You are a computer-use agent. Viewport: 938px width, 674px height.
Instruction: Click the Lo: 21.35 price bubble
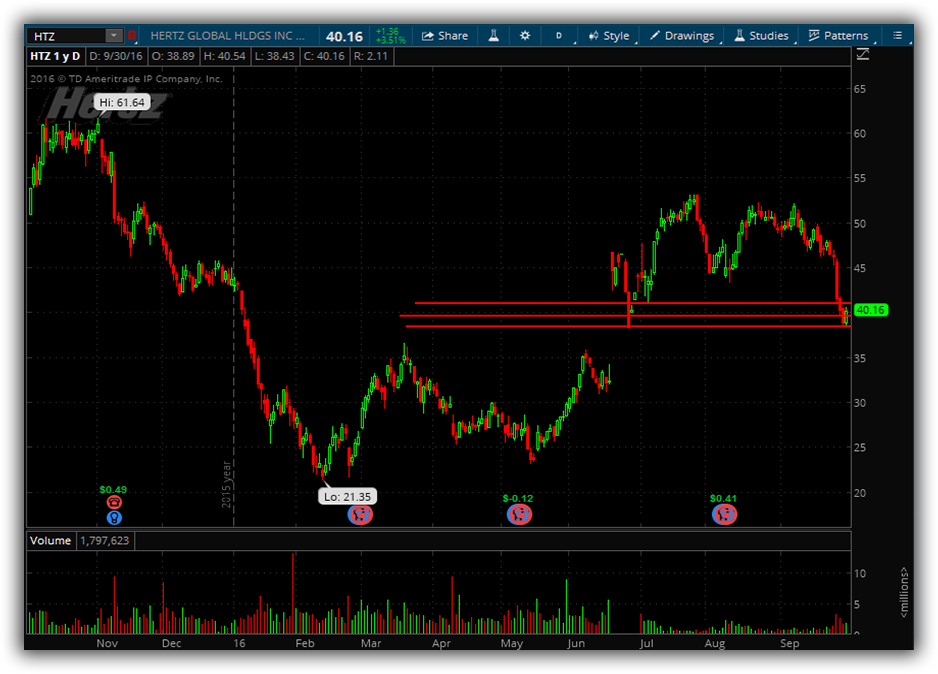coord(348,496)
